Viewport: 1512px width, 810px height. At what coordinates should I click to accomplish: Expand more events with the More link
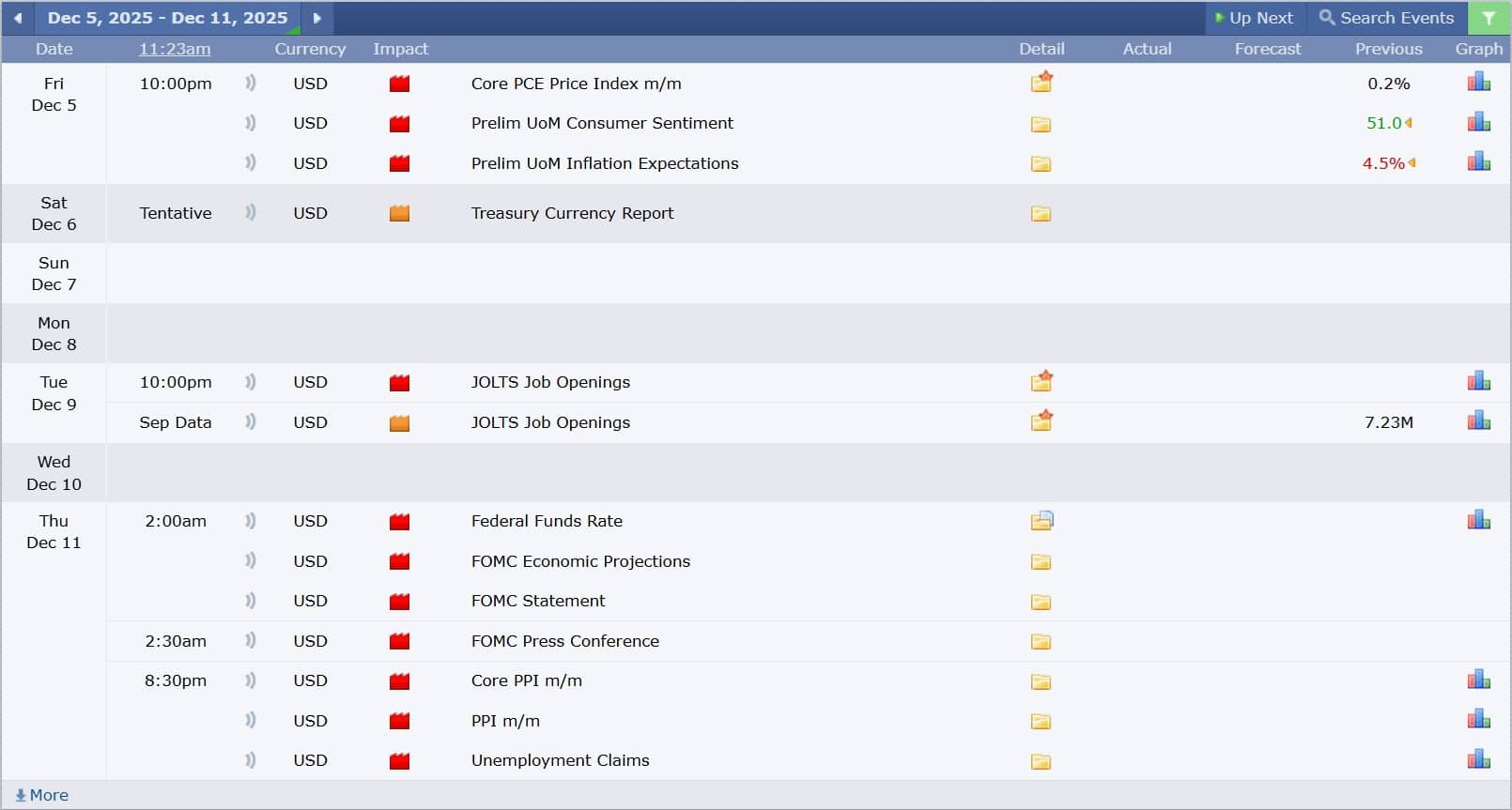[x=42, y=795]
